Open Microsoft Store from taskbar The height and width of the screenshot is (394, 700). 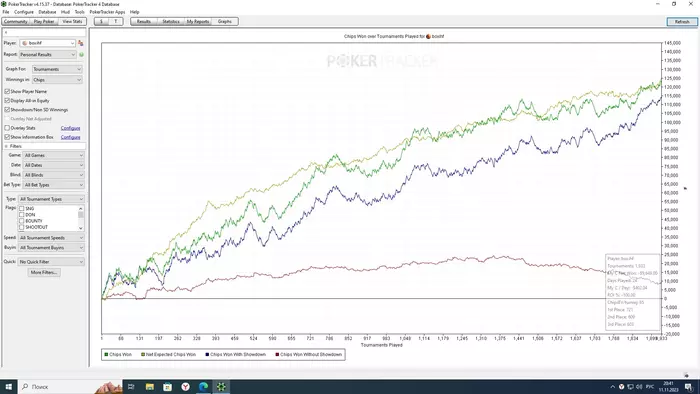(167, 386)
